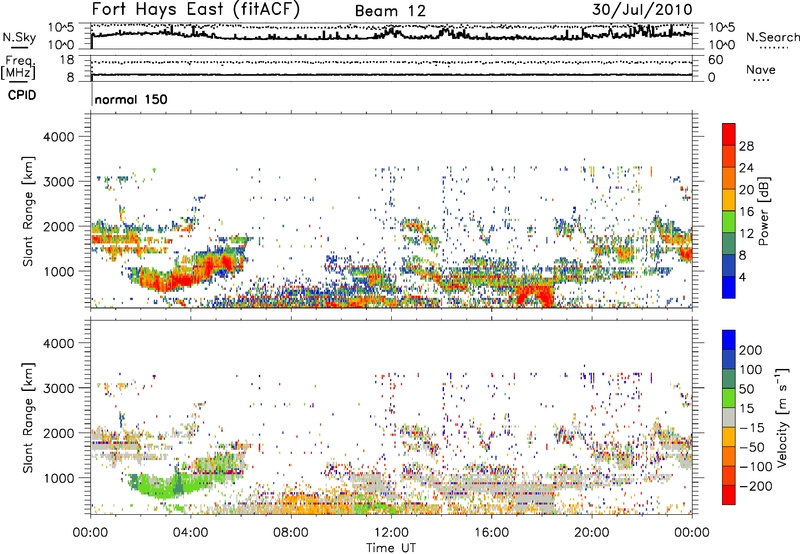Click the "CPID" label

pyautogui.click(x=22, y=95)
